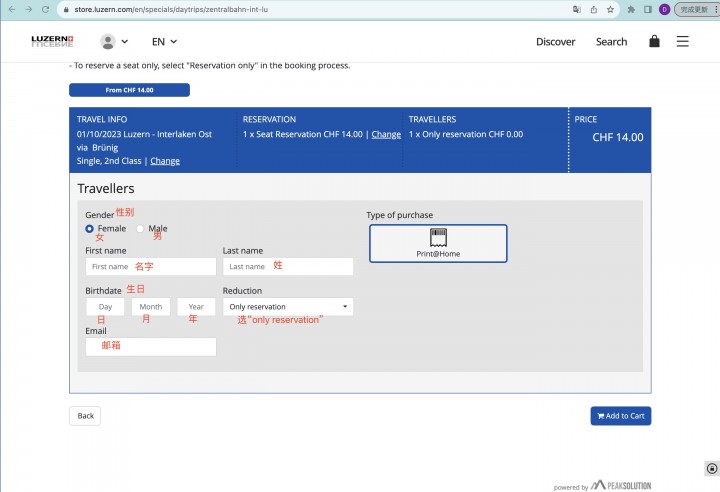Click the browser forward arrow

tap(28, 9)
